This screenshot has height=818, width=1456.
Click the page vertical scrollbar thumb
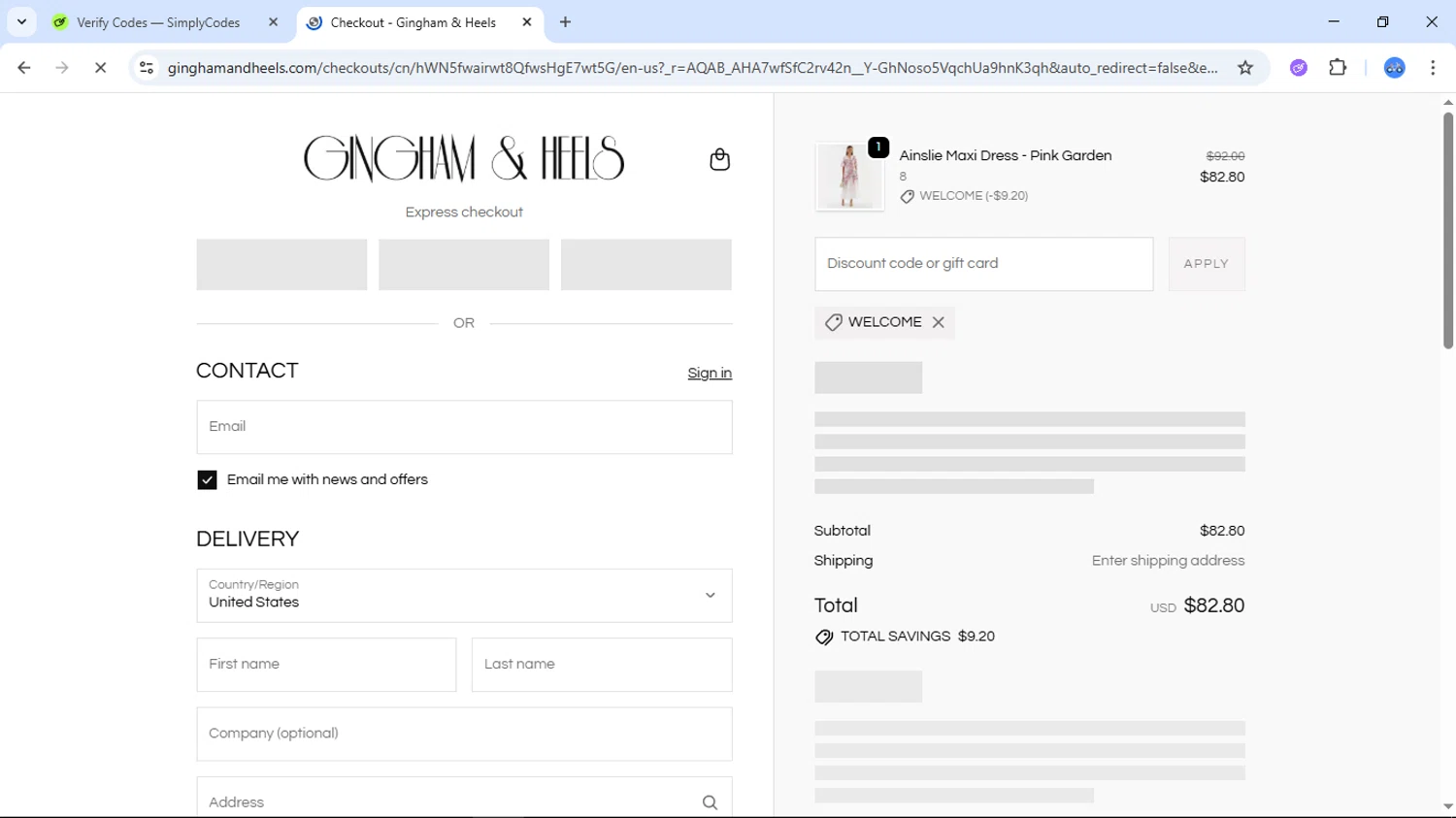1447,231
